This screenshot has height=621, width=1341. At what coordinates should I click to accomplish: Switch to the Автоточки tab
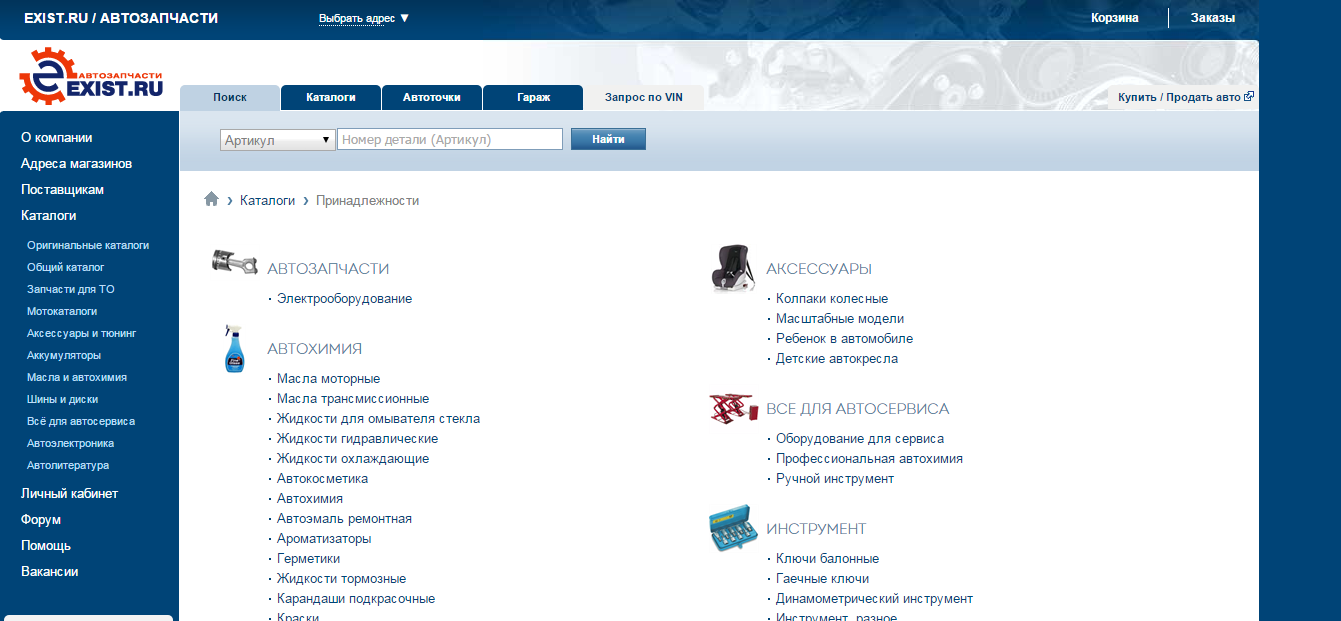coord(432,97)
